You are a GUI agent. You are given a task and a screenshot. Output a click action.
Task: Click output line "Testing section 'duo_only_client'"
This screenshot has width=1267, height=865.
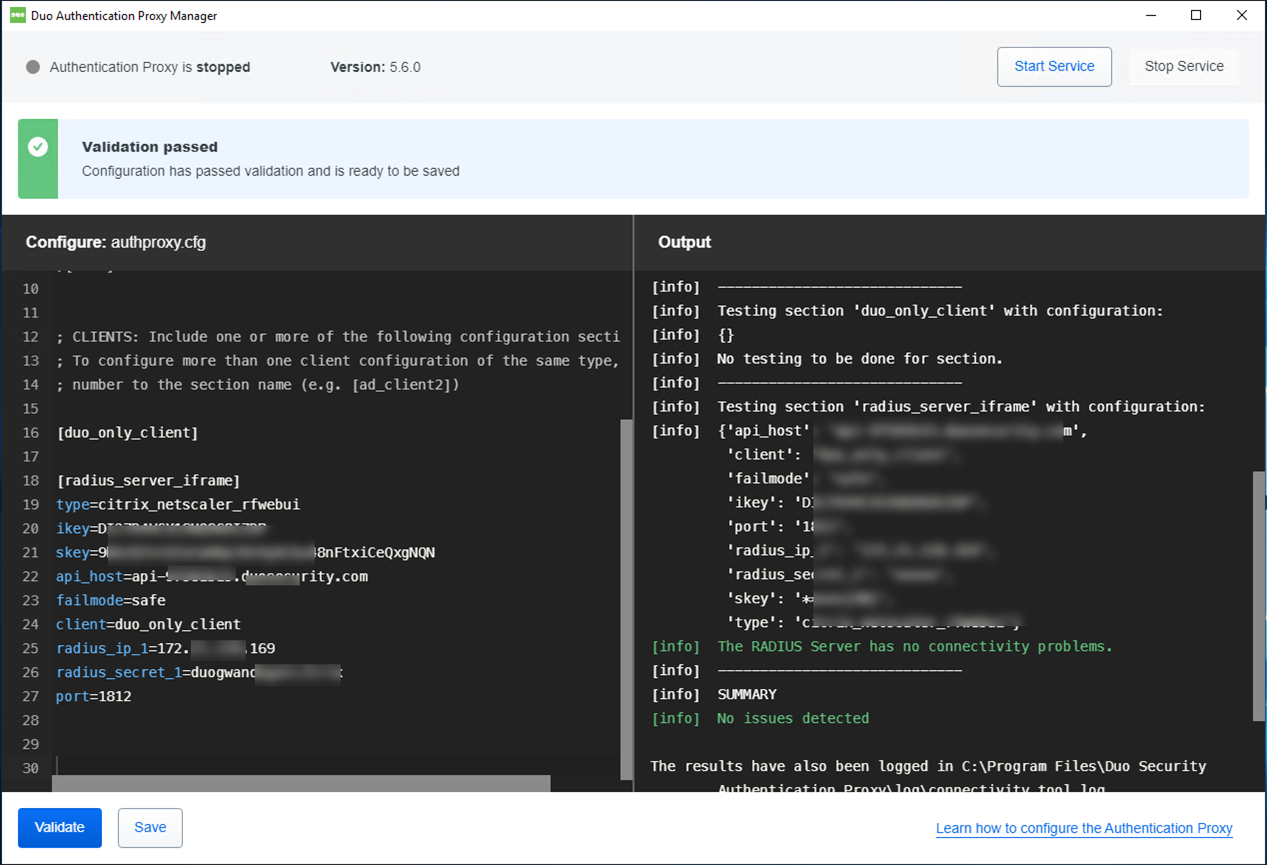[x=941, y=311]
